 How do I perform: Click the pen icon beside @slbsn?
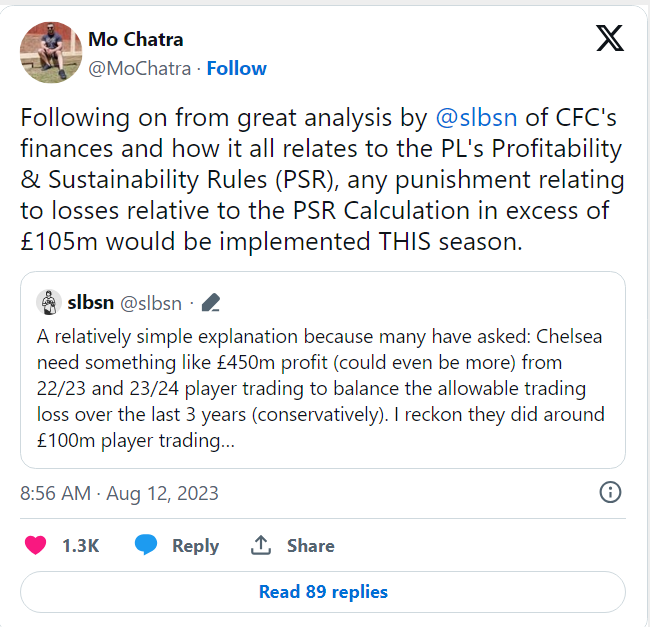point(211,302)
